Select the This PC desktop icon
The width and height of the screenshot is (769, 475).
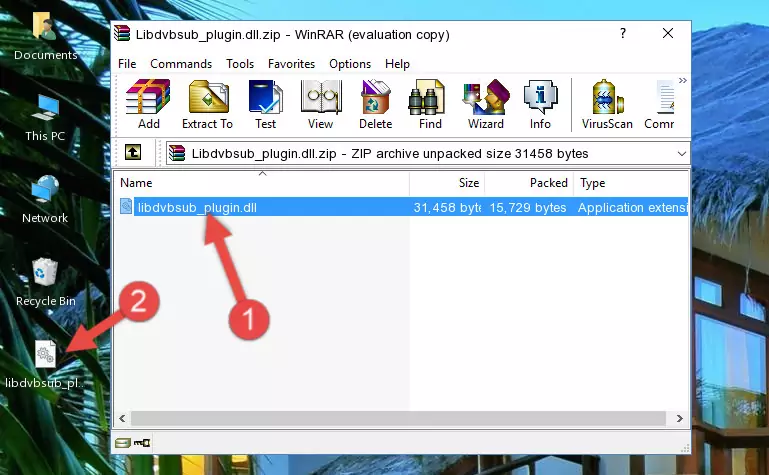point(45,118)
